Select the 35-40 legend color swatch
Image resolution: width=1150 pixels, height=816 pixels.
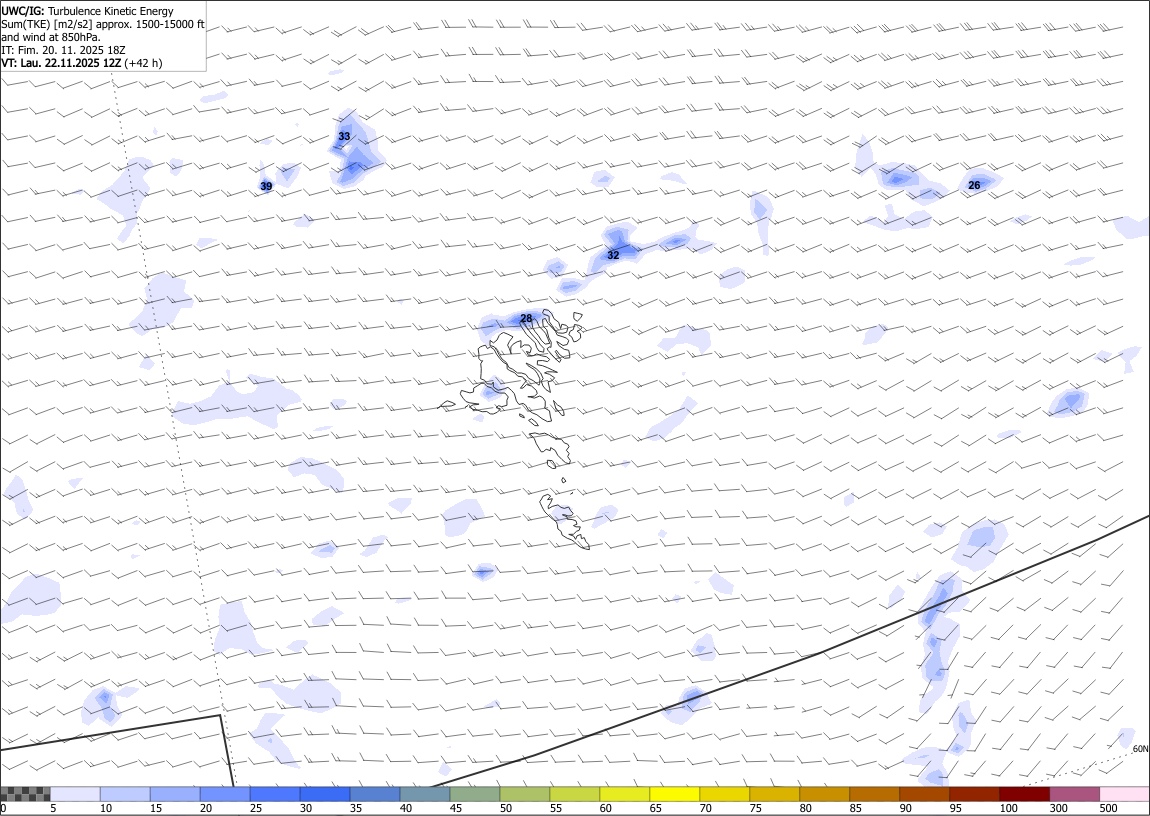coord(375,794)
